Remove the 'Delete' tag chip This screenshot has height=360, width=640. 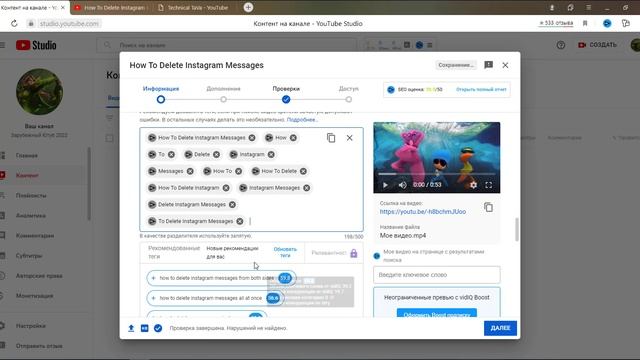(216, 155)
